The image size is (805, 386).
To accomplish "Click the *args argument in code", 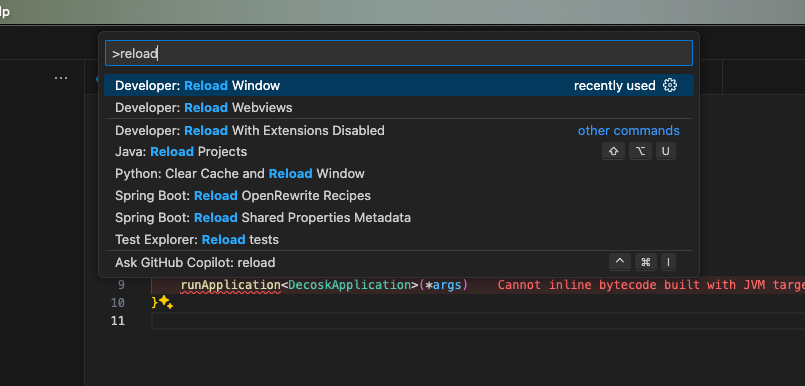I will tap(444, 284).
